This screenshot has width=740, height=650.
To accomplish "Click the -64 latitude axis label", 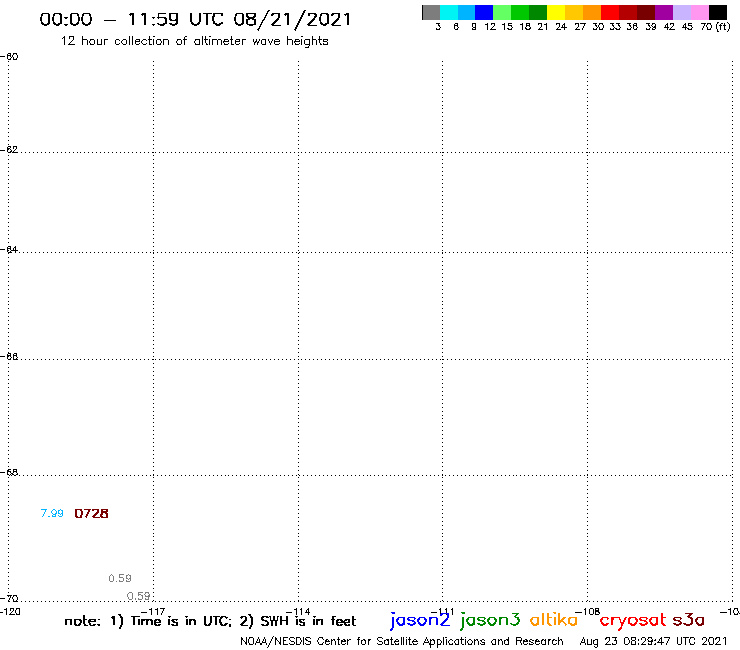I will tap(9, 249).
